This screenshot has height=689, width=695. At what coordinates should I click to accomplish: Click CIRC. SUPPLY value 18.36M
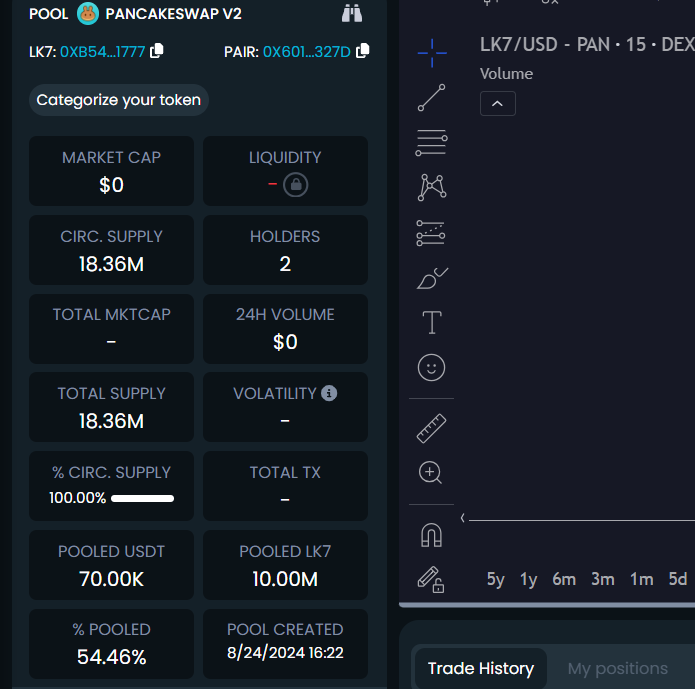(111, 264)
